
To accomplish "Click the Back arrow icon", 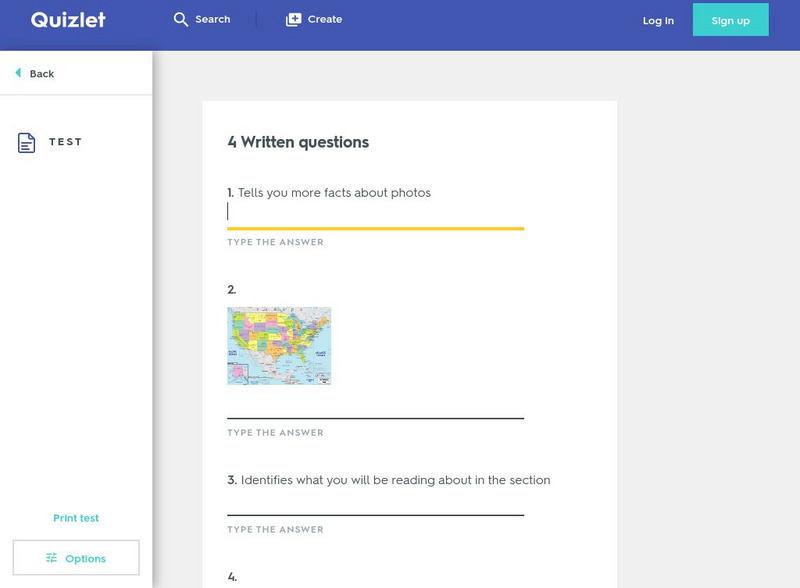I will click(18, 73).
